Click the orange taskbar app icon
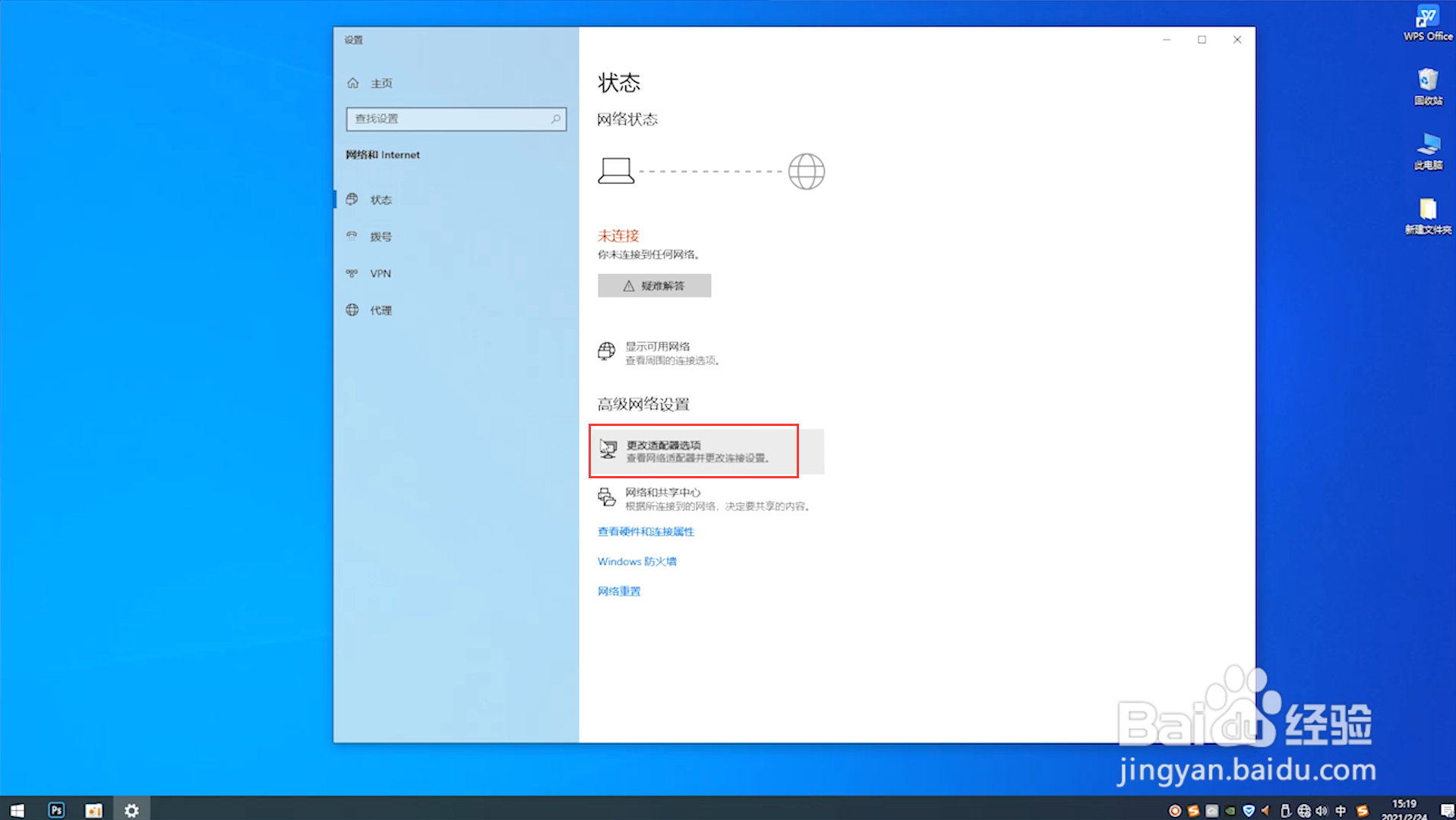Image resolution: width=1456 pixels, height=820 pixels. [x=93, y=810]
